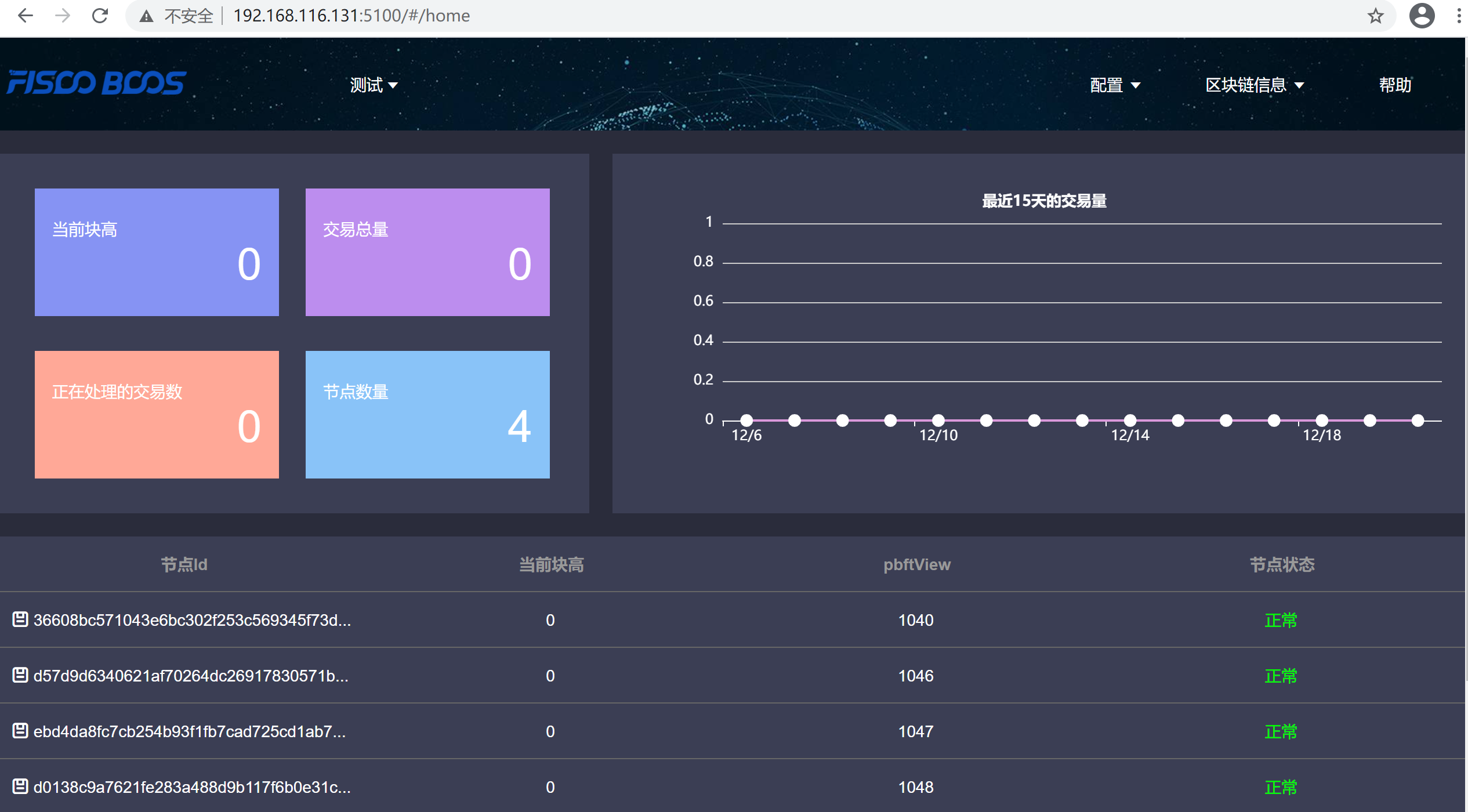Click copy icon beside node ebd4da8fc...
The width and height of the screenshot is (1468, 812).
point(20,731)
